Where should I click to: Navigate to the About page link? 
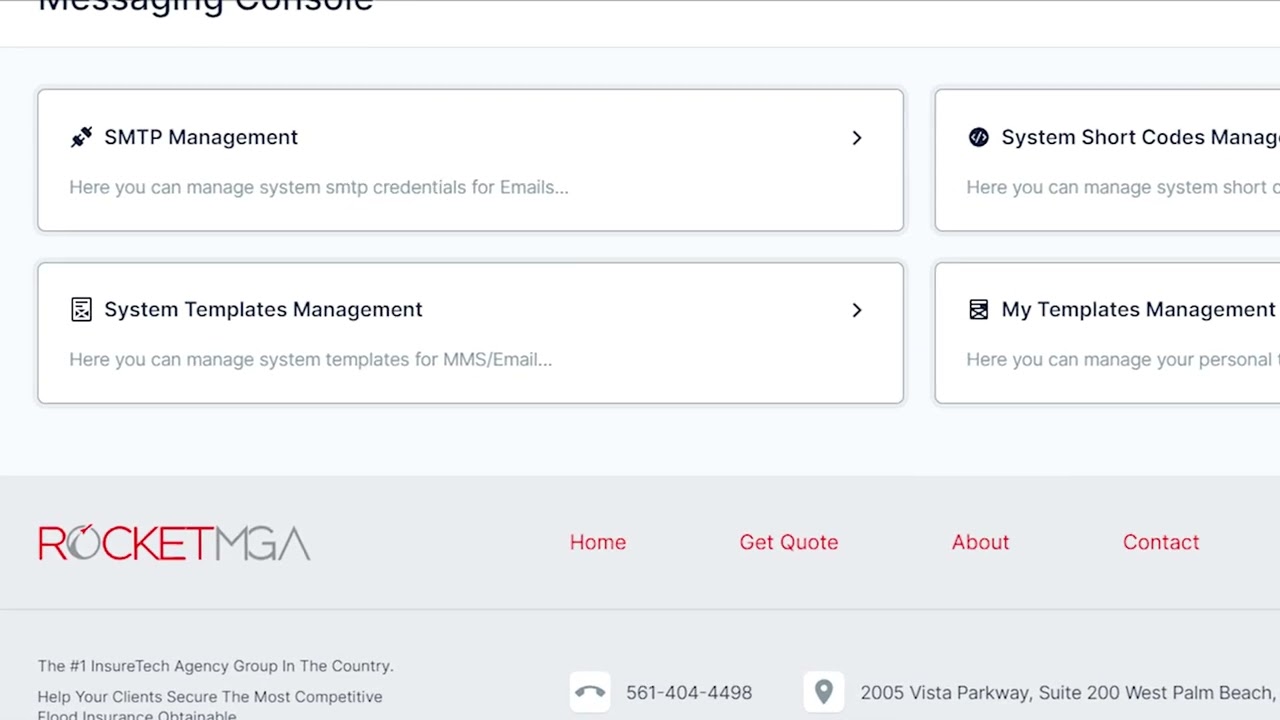[x=980, y=542]
